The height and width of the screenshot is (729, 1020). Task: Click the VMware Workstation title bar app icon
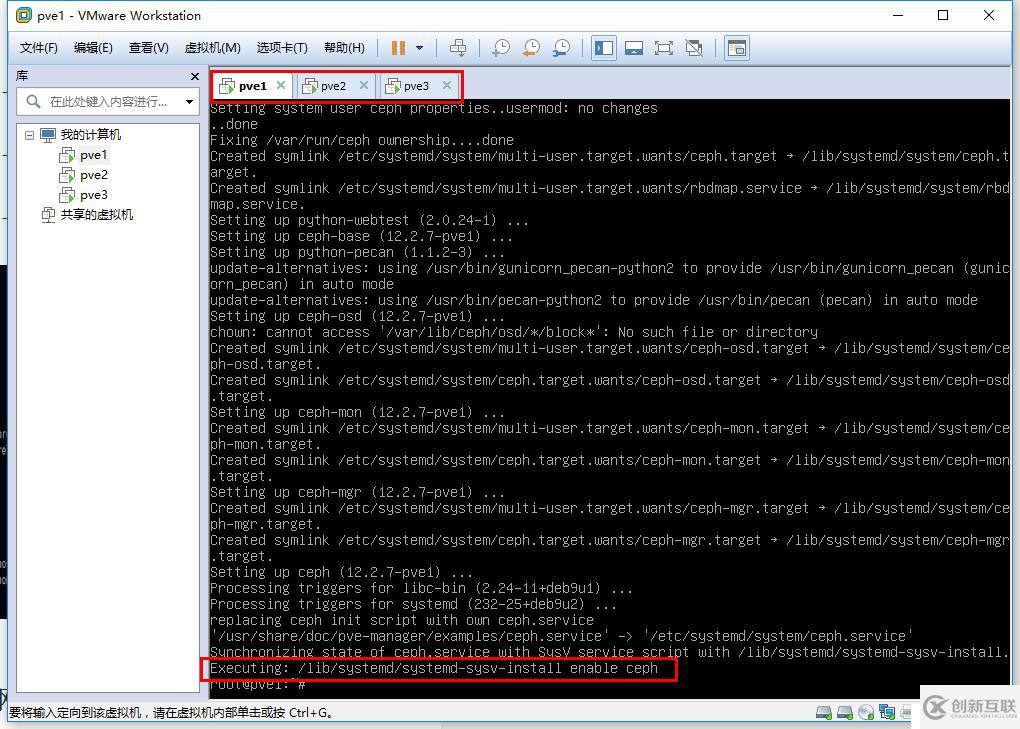(23, 15)
